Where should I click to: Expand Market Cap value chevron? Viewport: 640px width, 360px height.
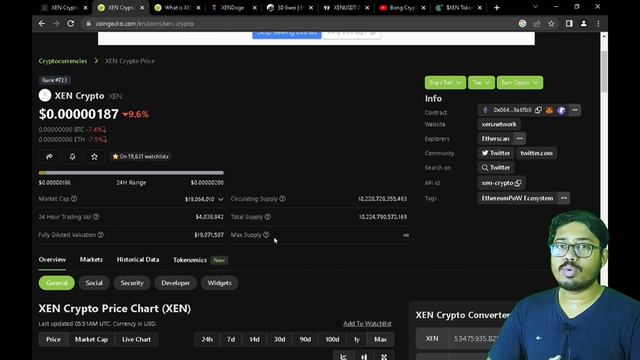tap(220, 199)
